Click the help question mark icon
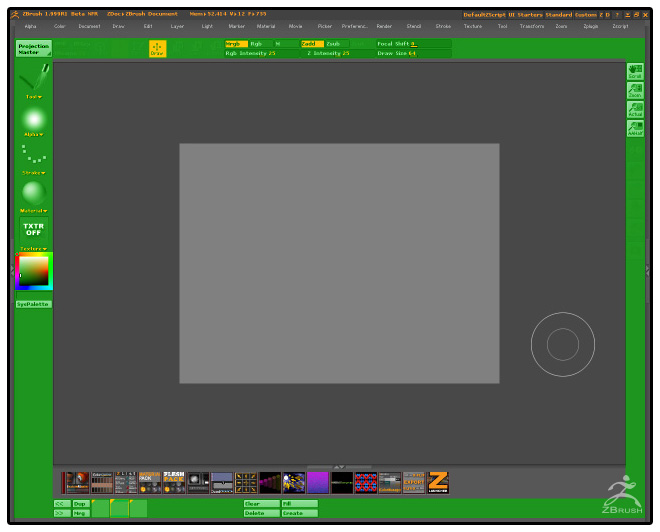This screenshot has height=532, width=660. point(617,15)
